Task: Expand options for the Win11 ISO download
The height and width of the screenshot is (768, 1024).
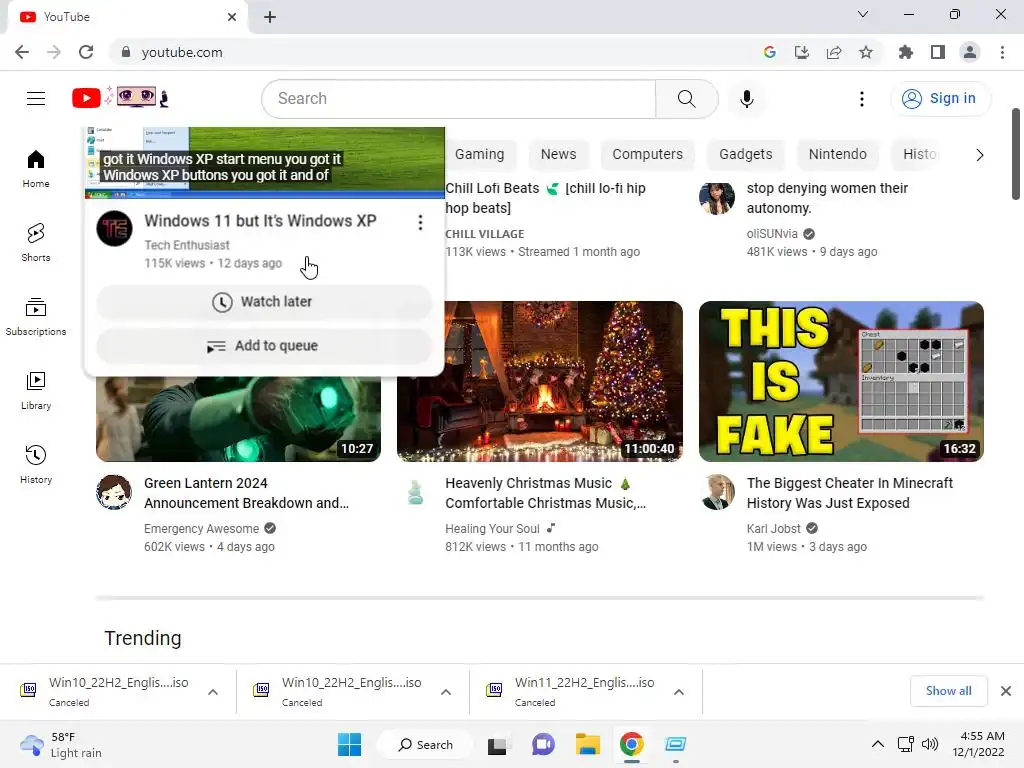Action: click(x=679, y=692)
